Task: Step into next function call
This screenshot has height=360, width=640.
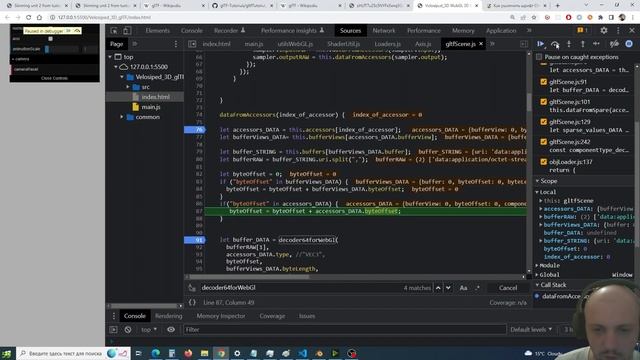Action: 569,44
